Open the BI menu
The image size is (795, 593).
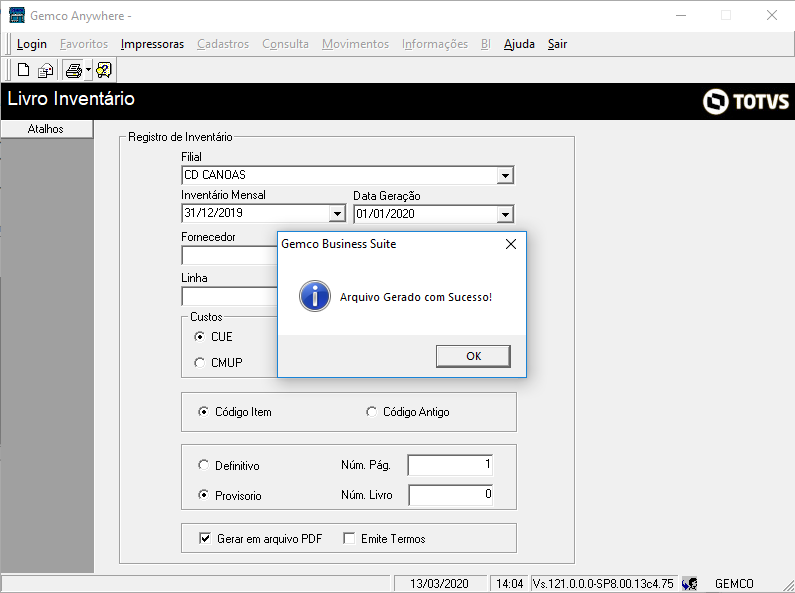click(486, 44)
